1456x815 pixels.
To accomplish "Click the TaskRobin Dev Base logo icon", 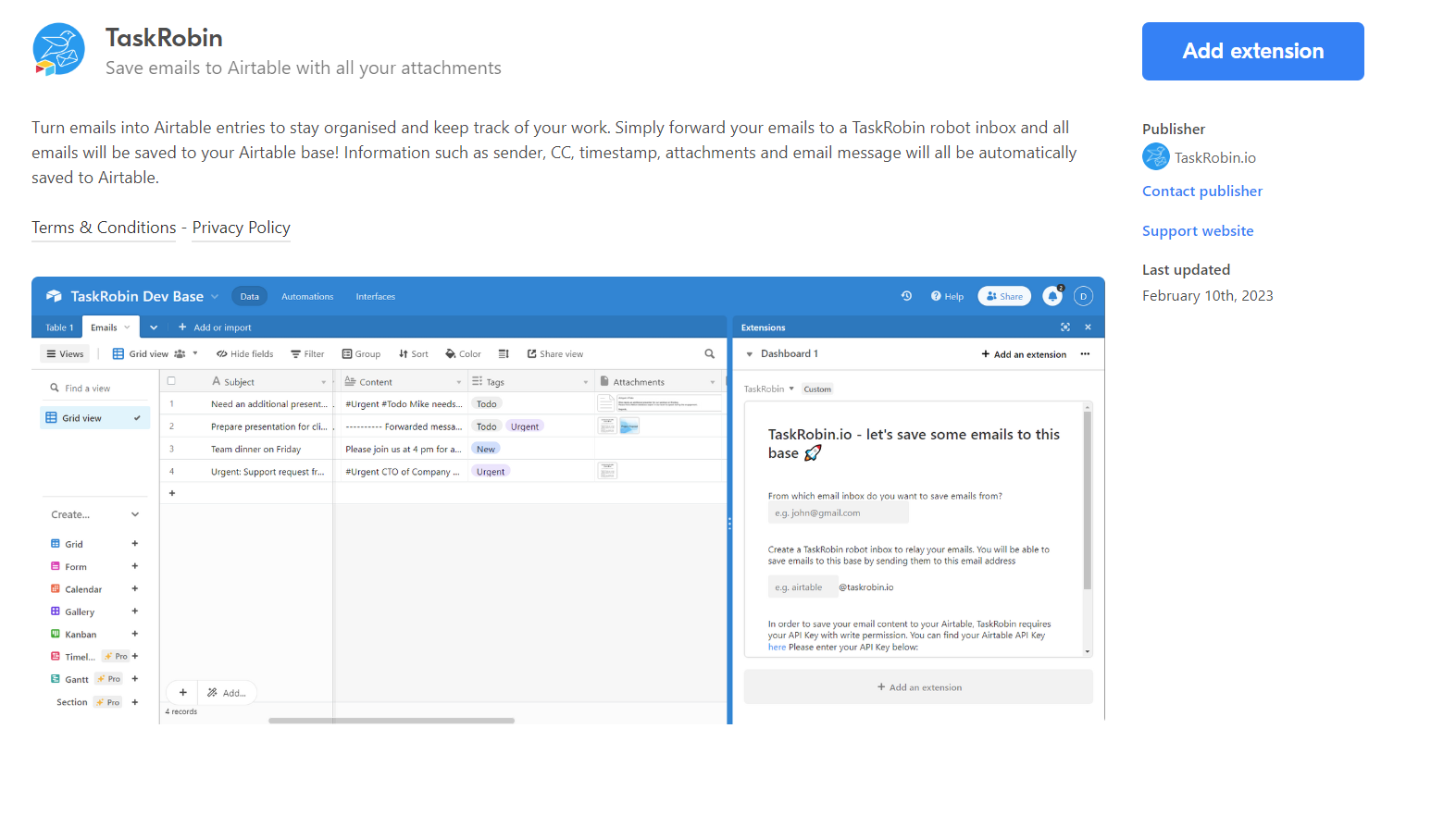I will (54, 296).
